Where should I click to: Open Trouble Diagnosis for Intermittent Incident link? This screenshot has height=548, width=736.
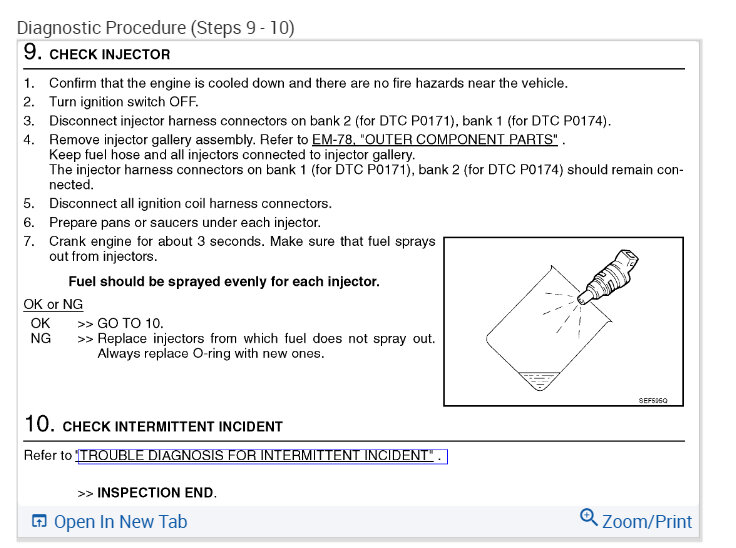click(260, 456)
